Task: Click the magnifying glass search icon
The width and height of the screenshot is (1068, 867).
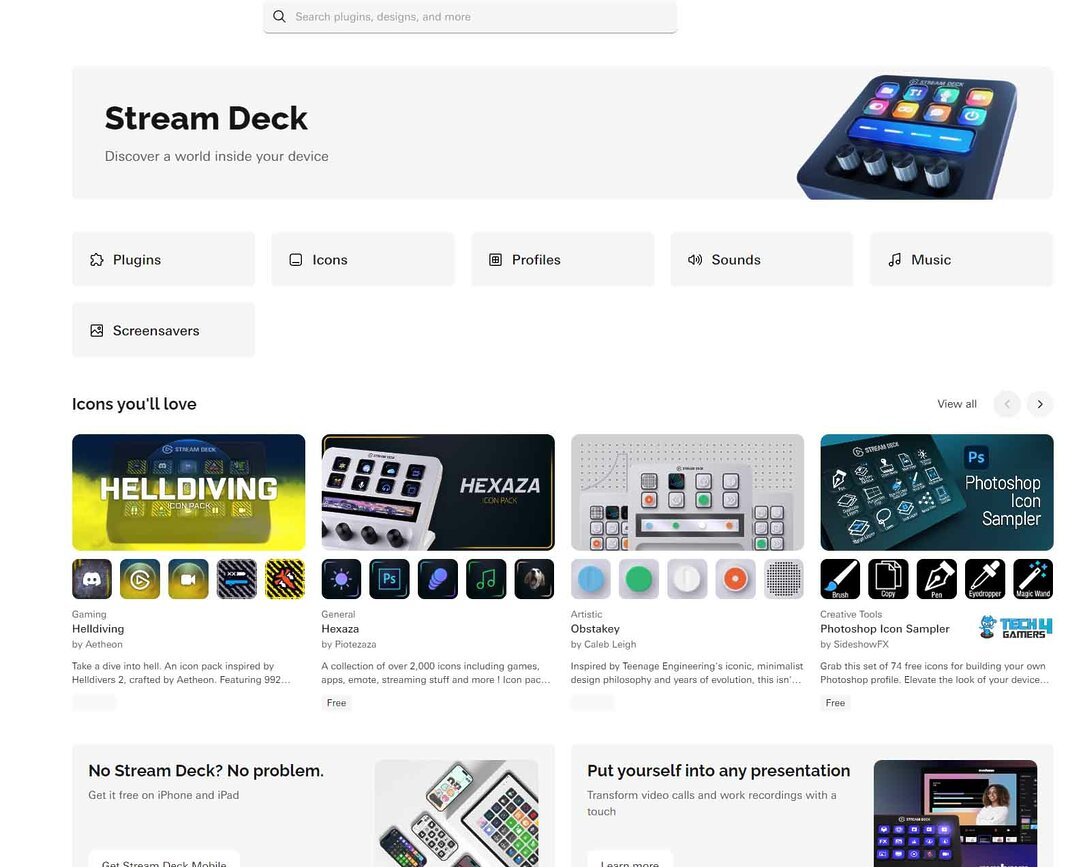Action: pos(279,17)
